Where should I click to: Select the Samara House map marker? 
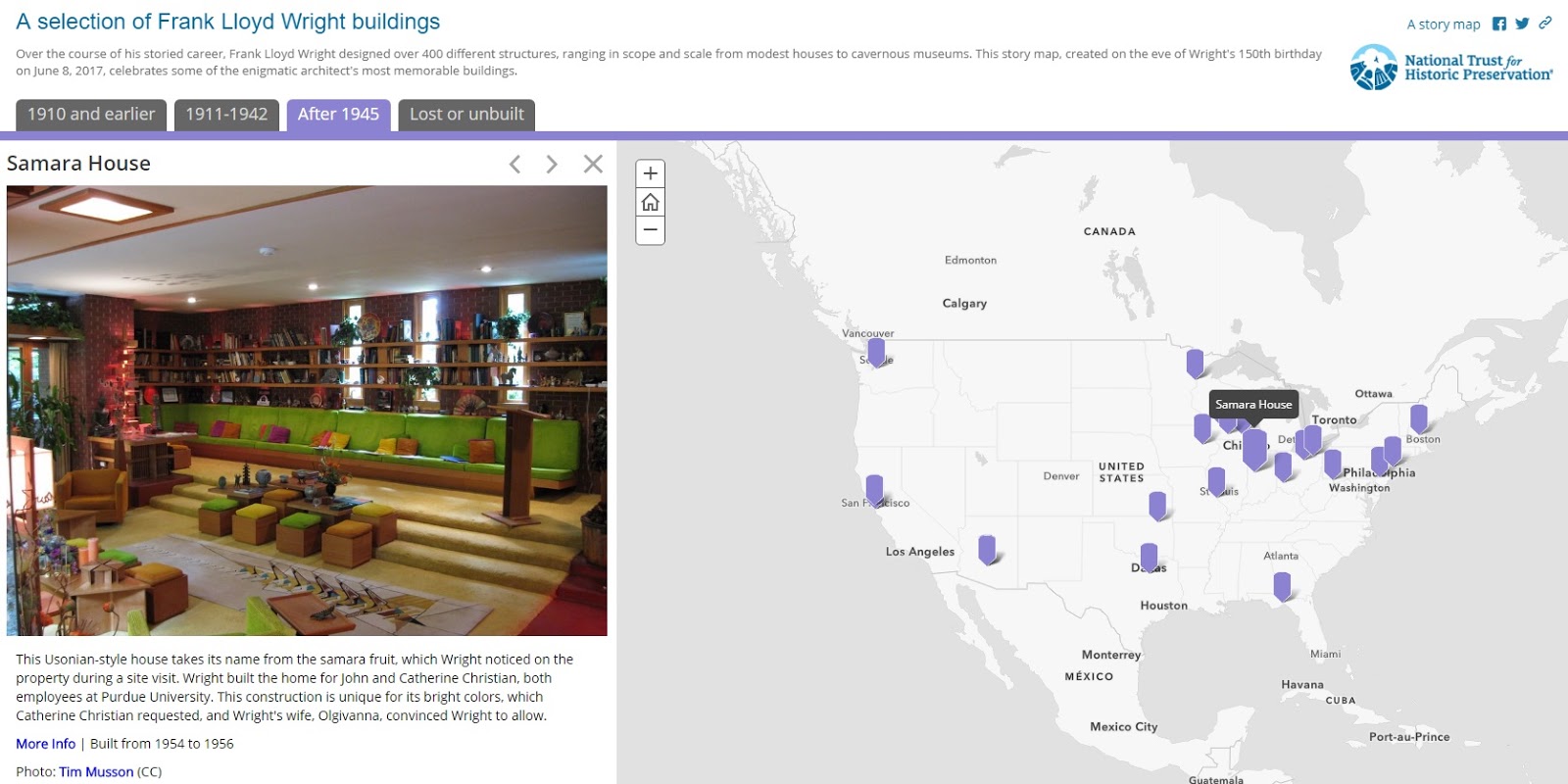(1254, 446)
